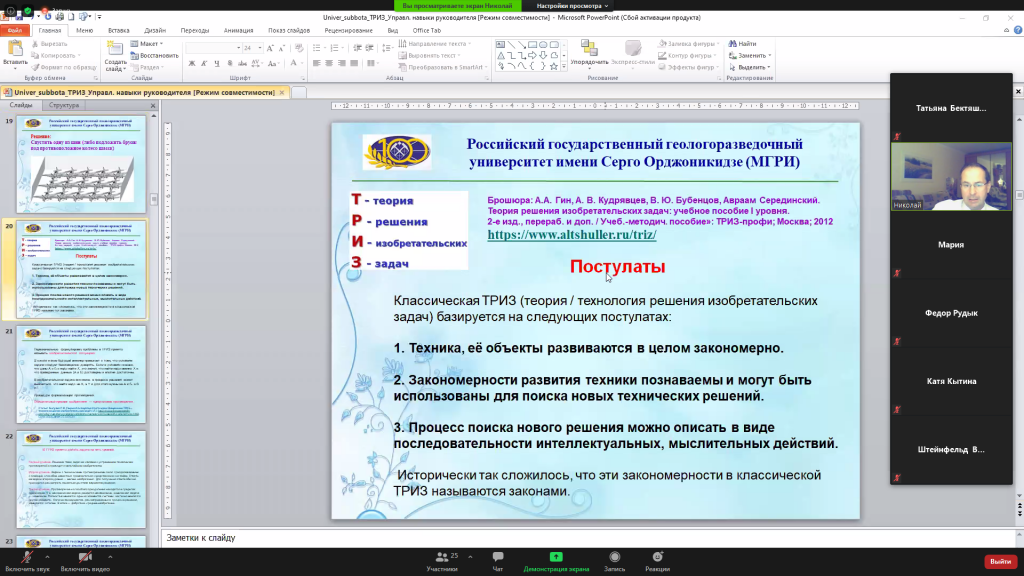
Task: Switch to the Показ слайдов tab
Action: click(289, 30)
